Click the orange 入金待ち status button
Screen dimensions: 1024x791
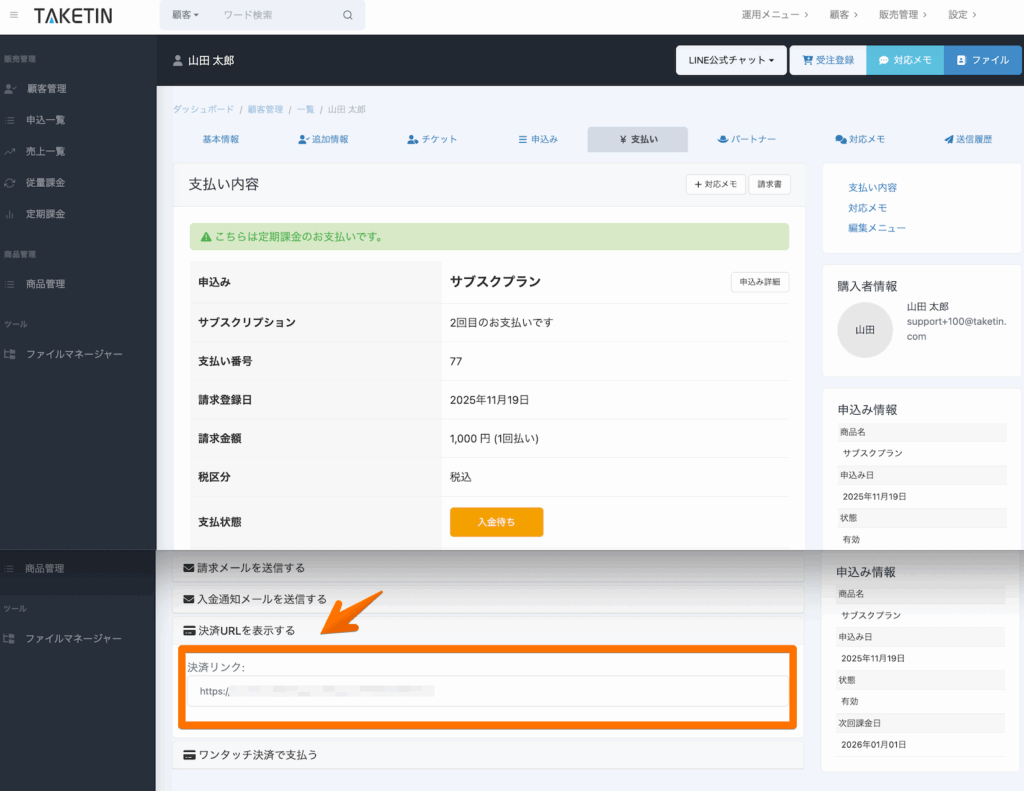(496, 522)
